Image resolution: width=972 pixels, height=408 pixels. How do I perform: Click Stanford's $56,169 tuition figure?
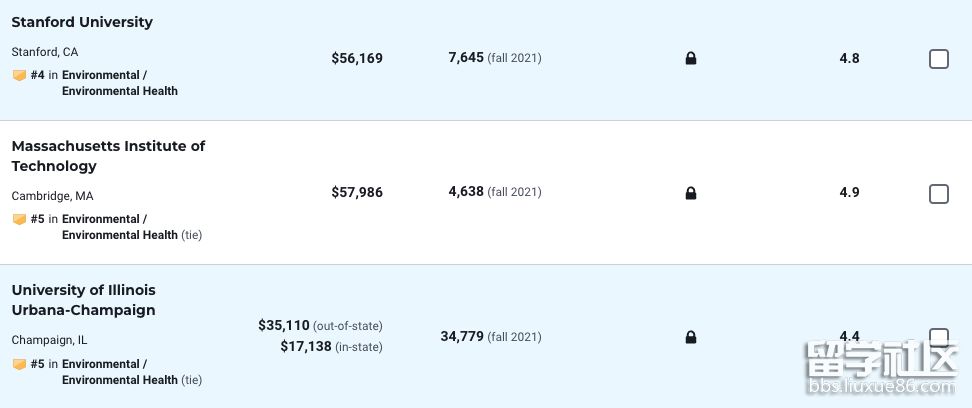(x=357, y=59)
